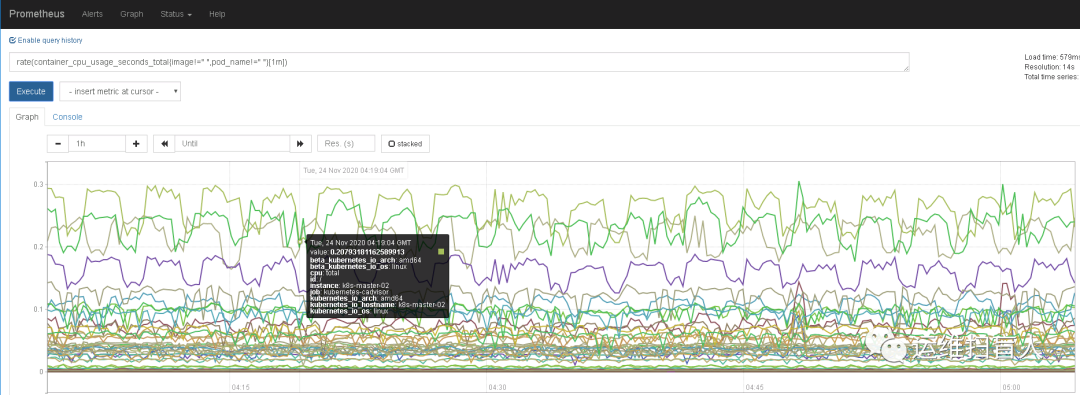This screenshot has width=1080, height=395.
Task: Click the Res. (s) resolution field
Action: (346, 143)
